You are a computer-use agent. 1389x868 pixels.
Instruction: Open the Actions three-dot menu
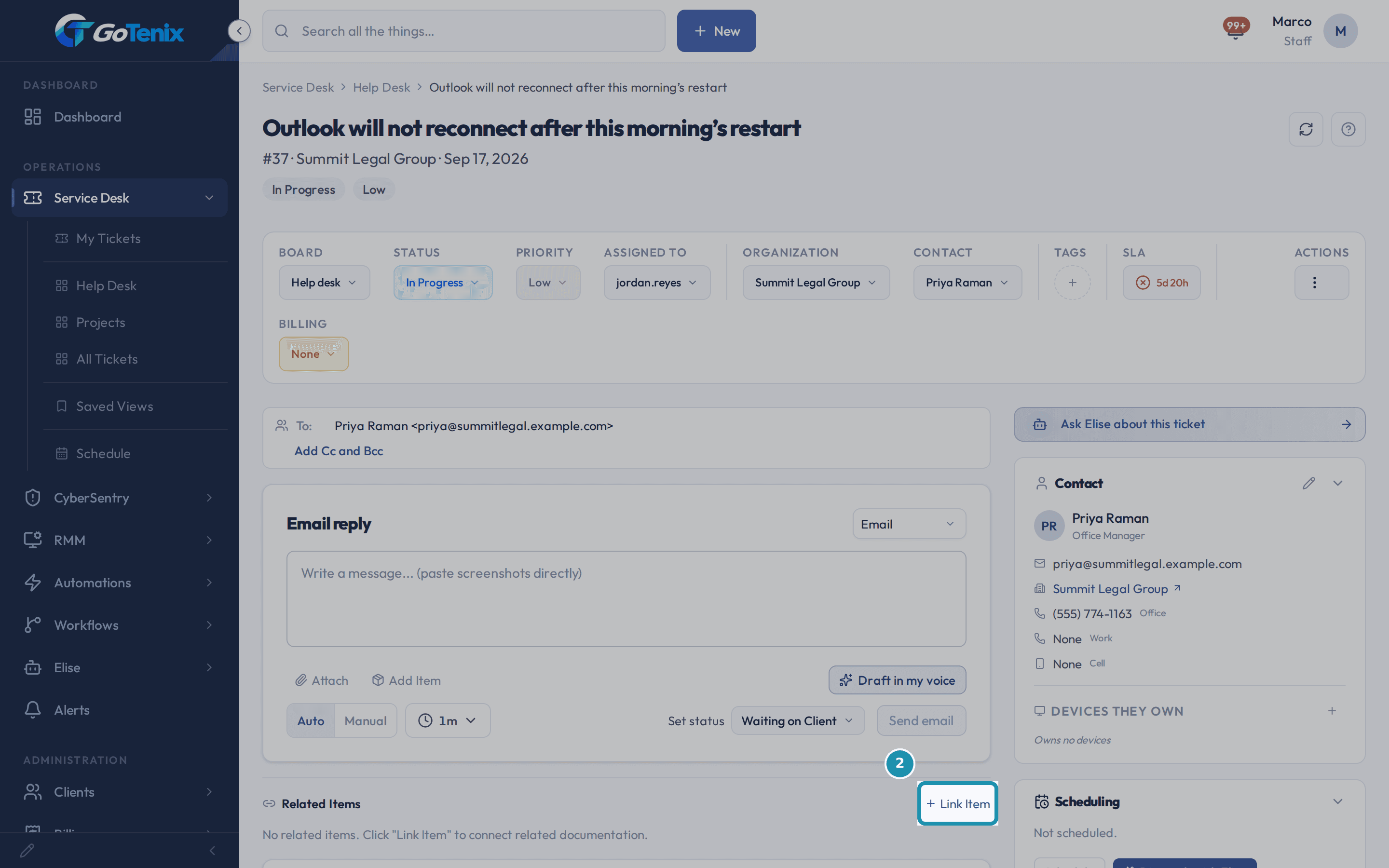click(1321, 283)
